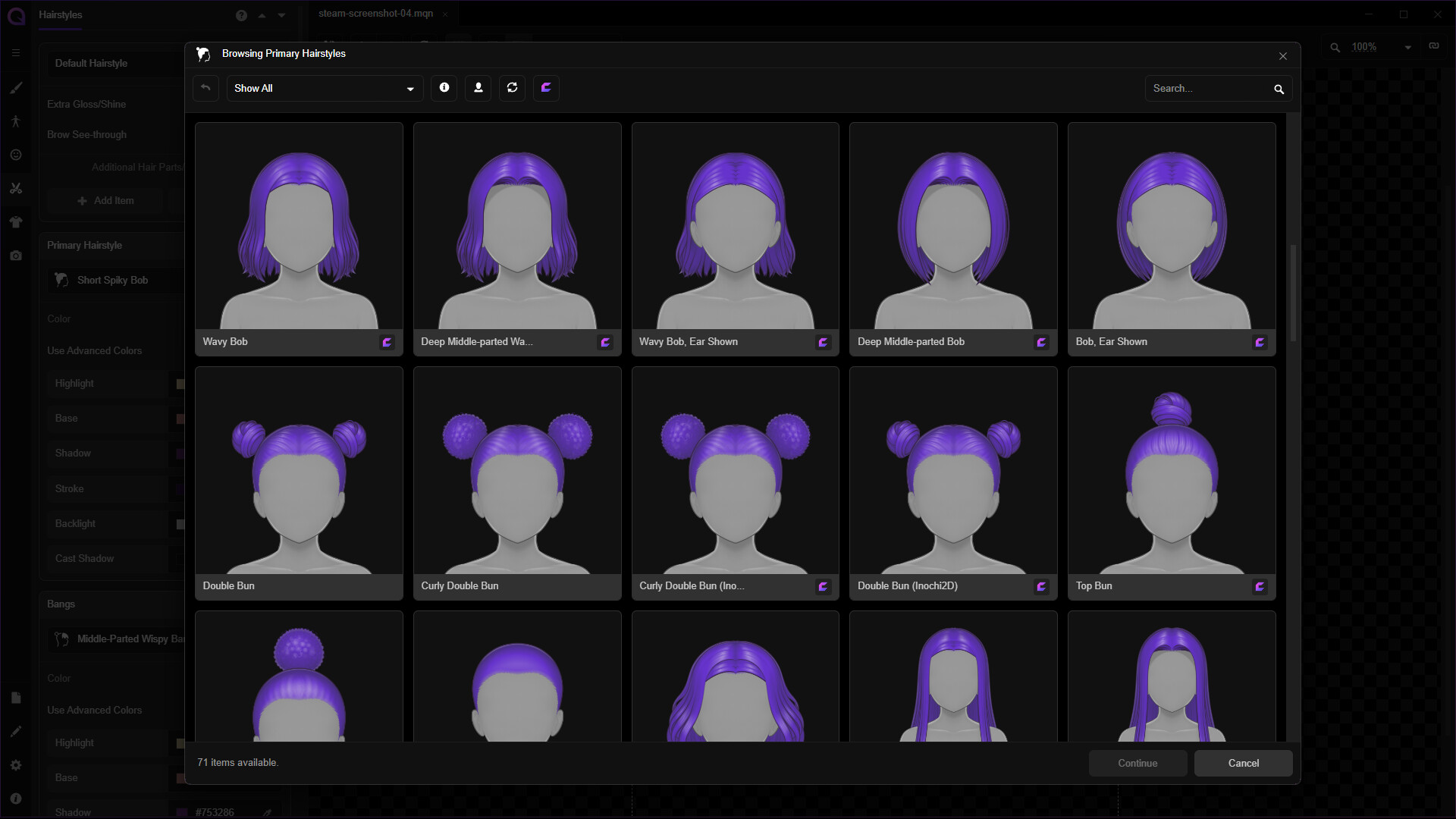Toggle Brow See-through option
Viewport: 1456px width, 819px height.
86,134
